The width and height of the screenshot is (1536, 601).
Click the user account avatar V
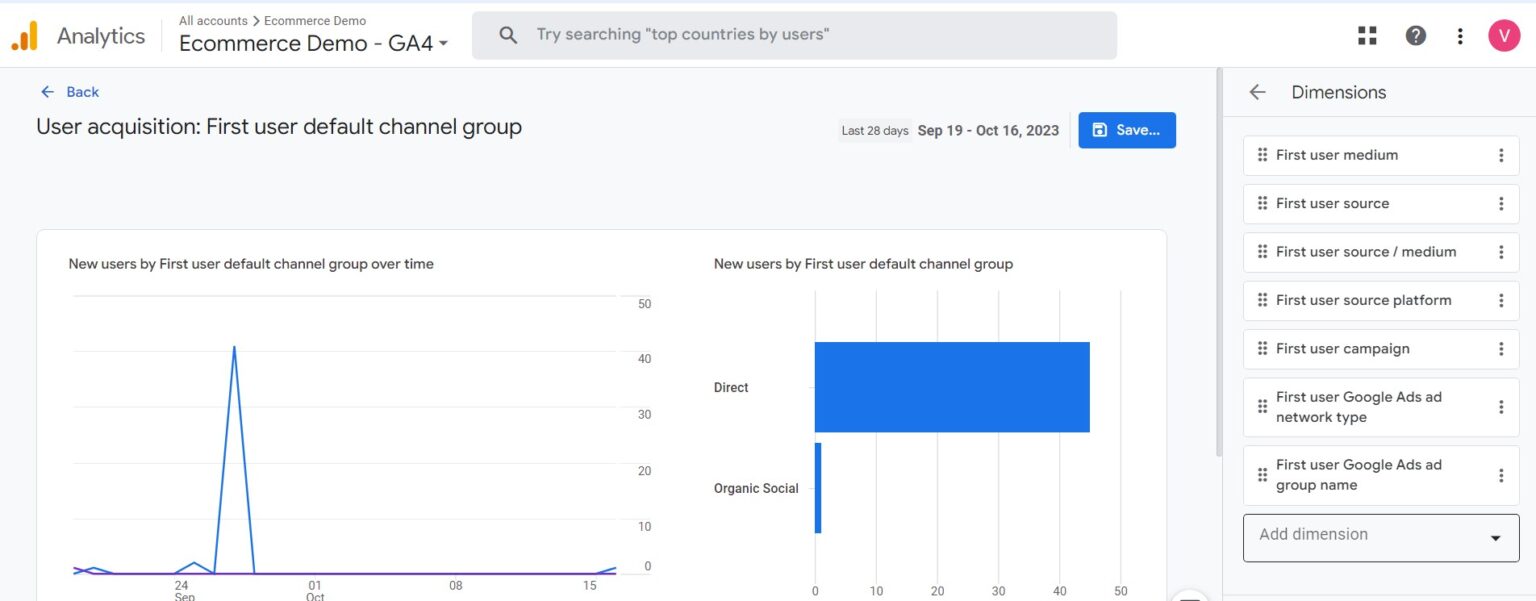coord(1504,36)
